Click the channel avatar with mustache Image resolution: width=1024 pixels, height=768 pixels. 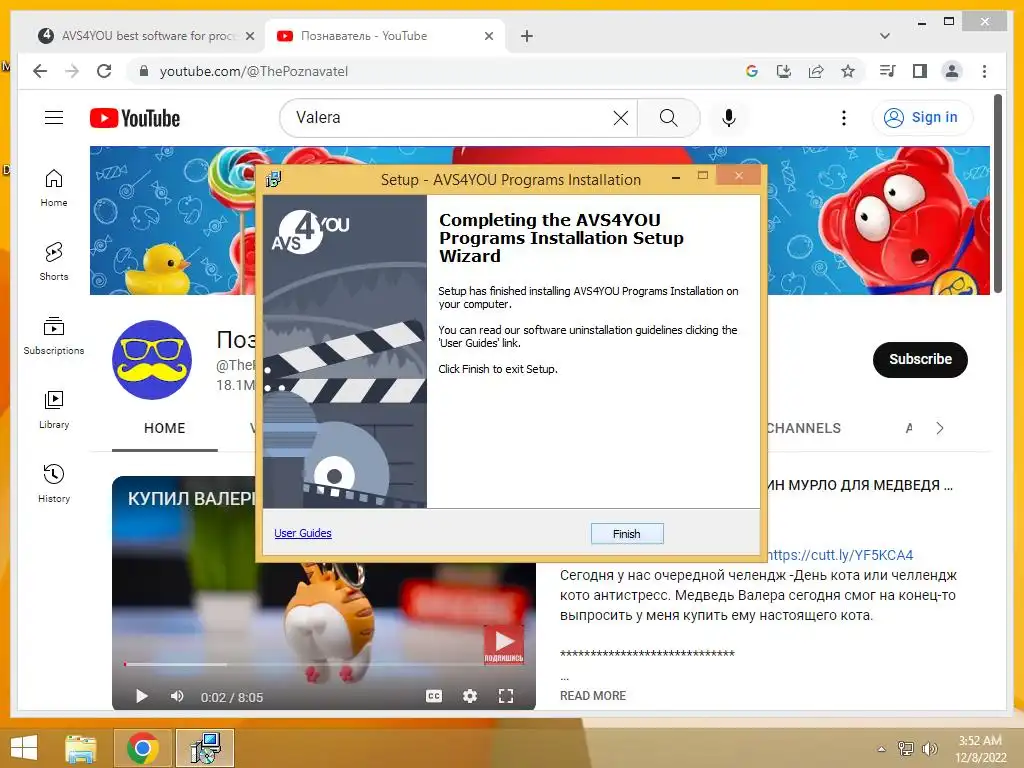152,360
